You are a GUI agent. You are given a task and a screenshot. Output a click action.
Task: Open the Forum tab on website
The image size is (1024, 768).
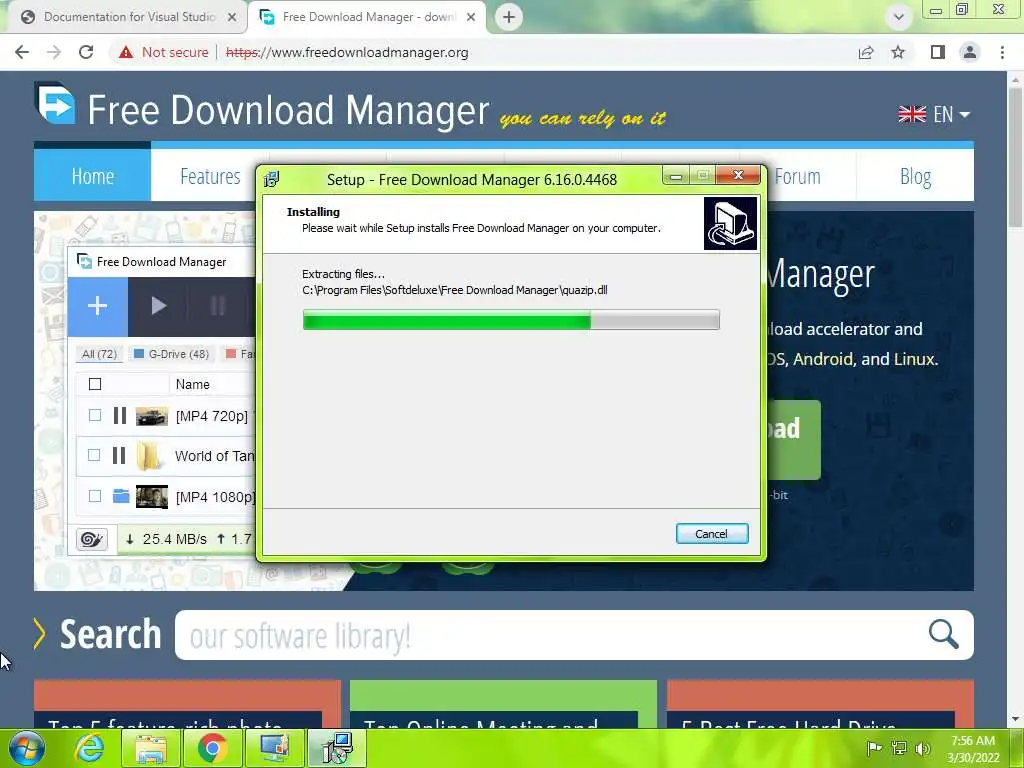click(x=797, y=176)
